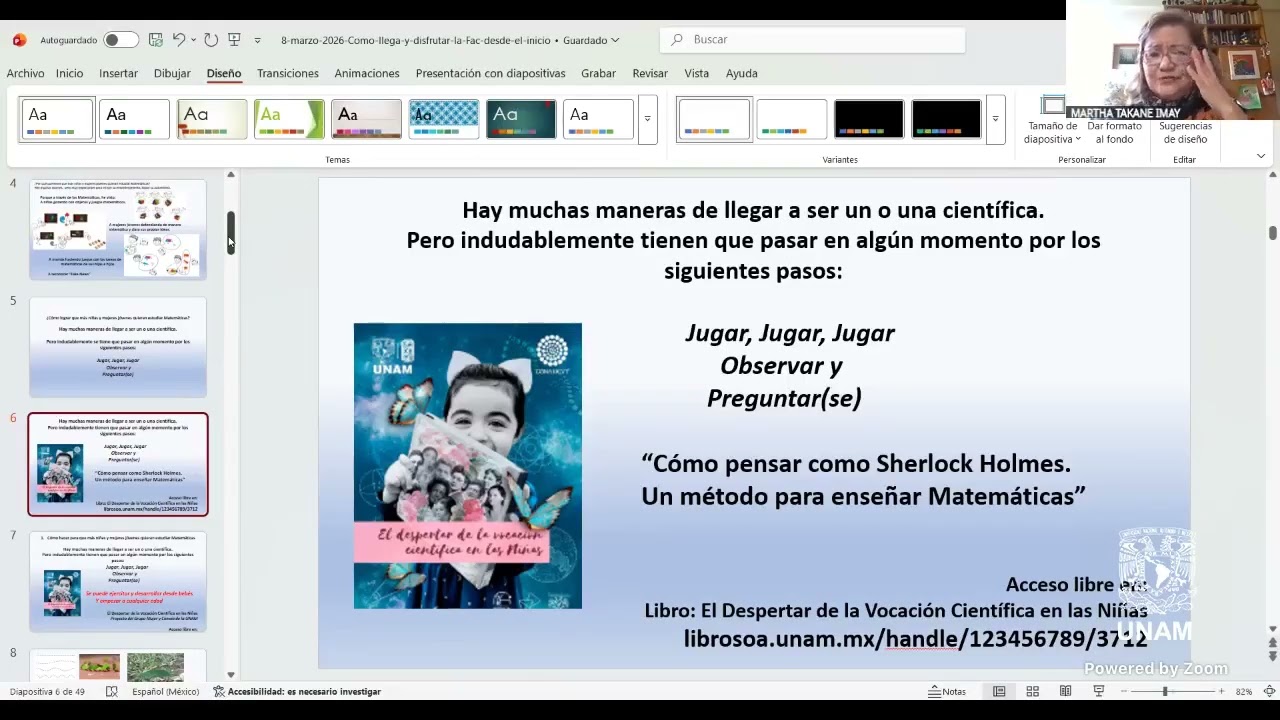Image resolution: width=1280 pixels, height=720 pixels.
Task: Toggle the Notas pane
Action: [x=947, y=691]
